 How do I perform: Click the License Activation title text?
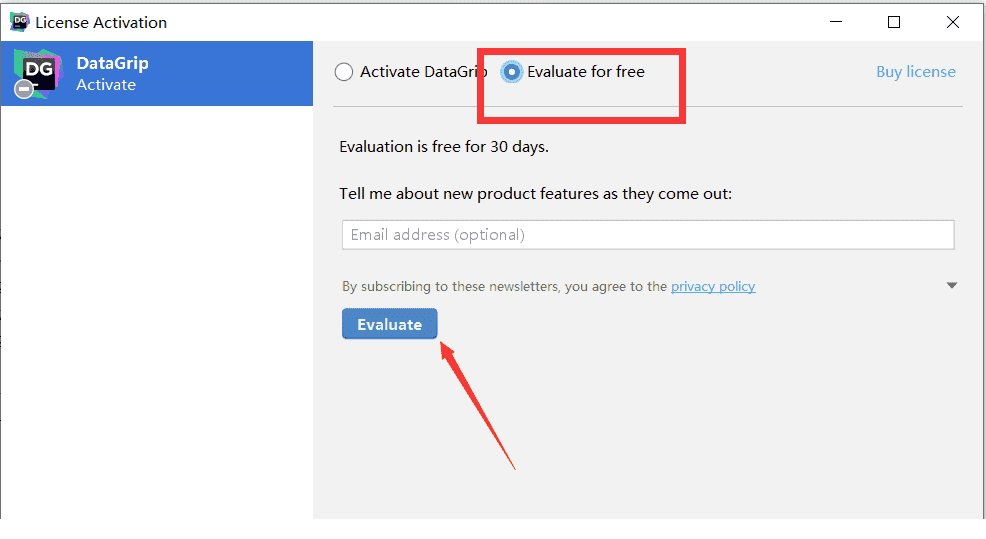(101, 22)
